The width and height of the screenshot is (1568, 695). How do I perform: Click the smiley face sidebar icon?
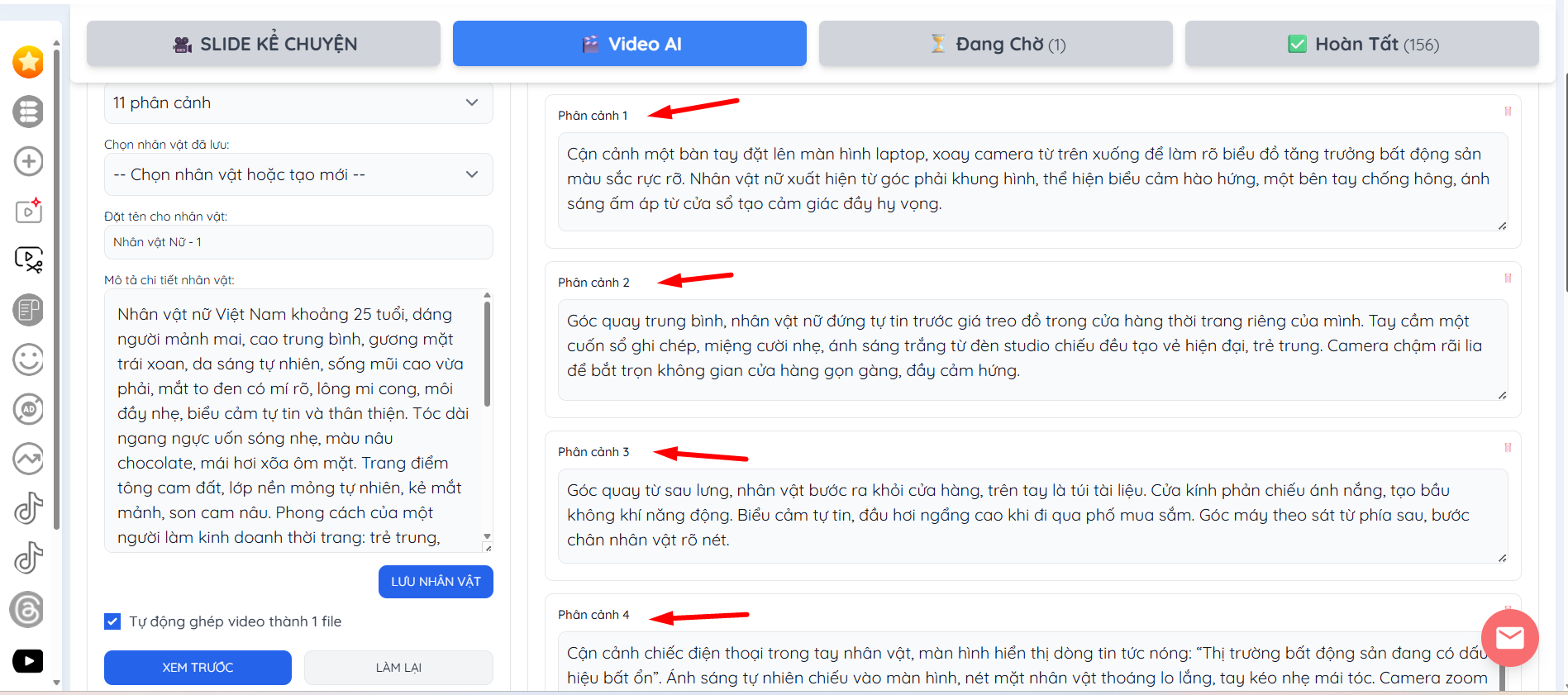[28, 359]
